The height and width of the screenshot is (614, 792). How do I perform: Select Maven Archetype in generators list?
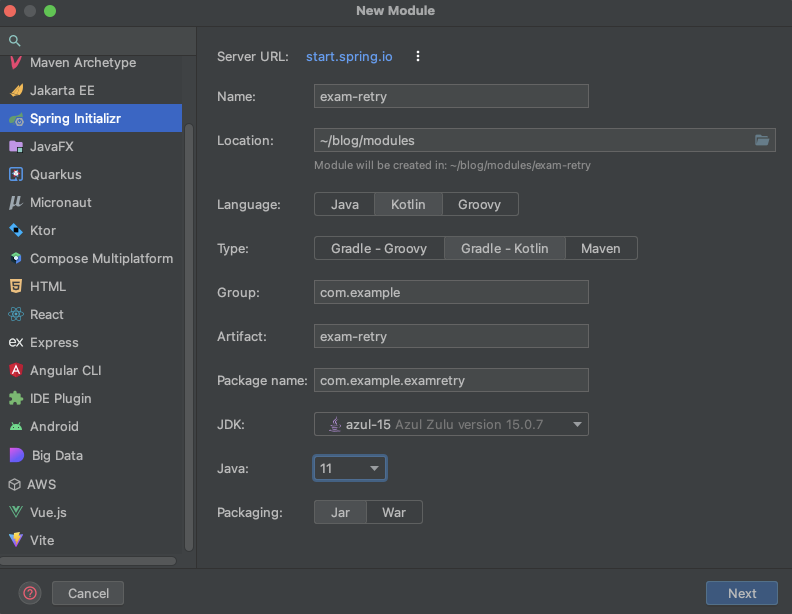[x=91, y=63]
